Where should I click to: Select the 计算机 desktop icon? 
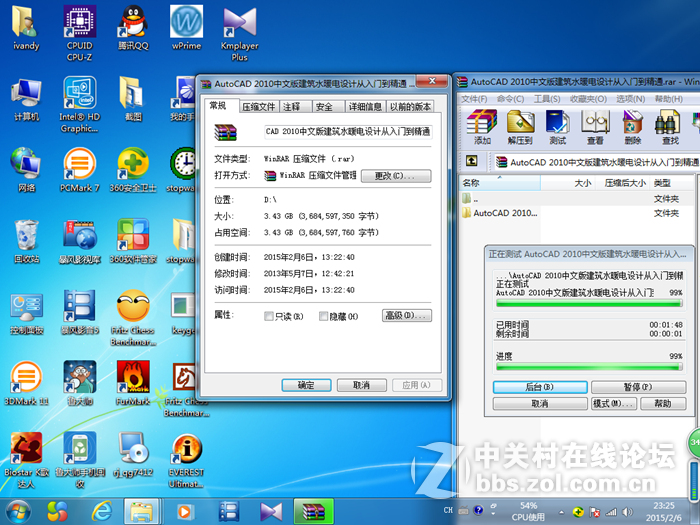(x=26, y=99)
